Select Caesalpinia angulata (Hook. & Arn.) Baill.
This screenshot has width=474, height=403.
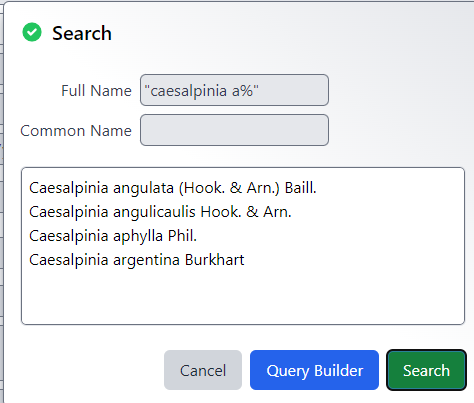pos(173,188)
